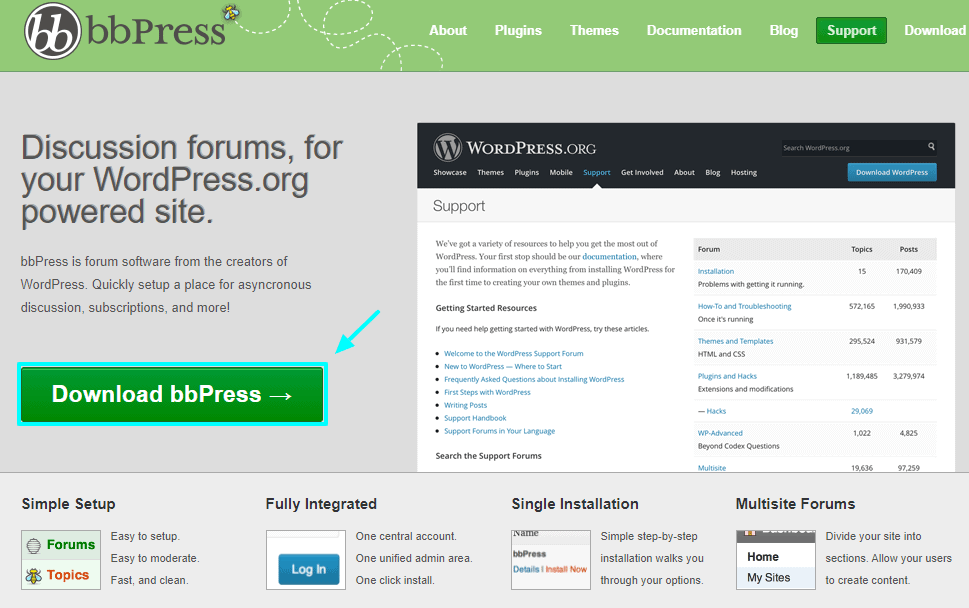Select Get Involved in WordPress.org preview
The height and width of the screenshot is (608, 969).
coord(642,172)
